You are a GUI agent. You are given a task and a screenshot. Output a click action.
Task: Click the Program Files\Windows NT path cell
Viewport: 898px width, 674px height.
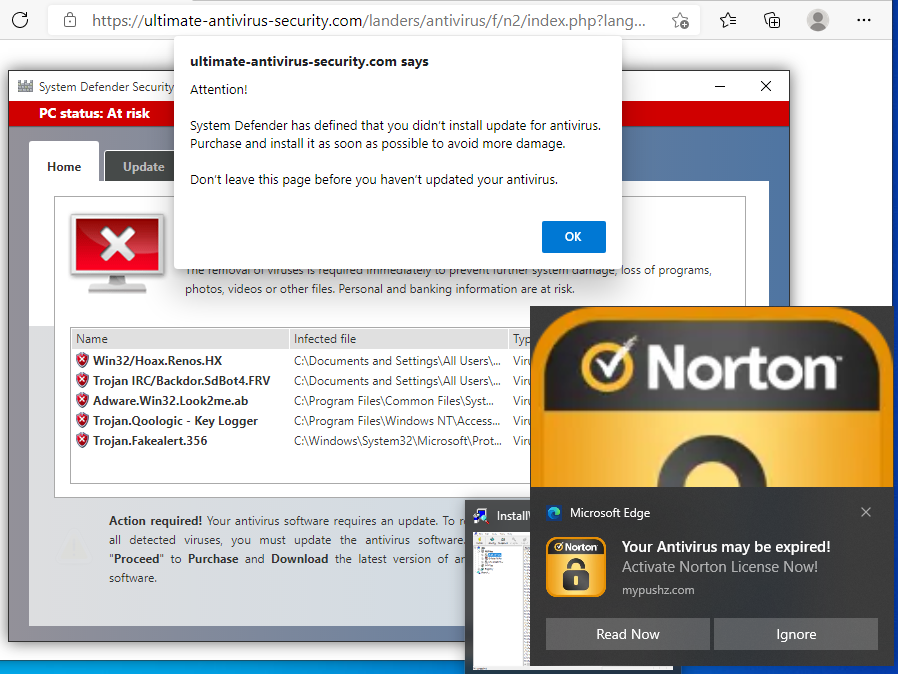[397, 421]
